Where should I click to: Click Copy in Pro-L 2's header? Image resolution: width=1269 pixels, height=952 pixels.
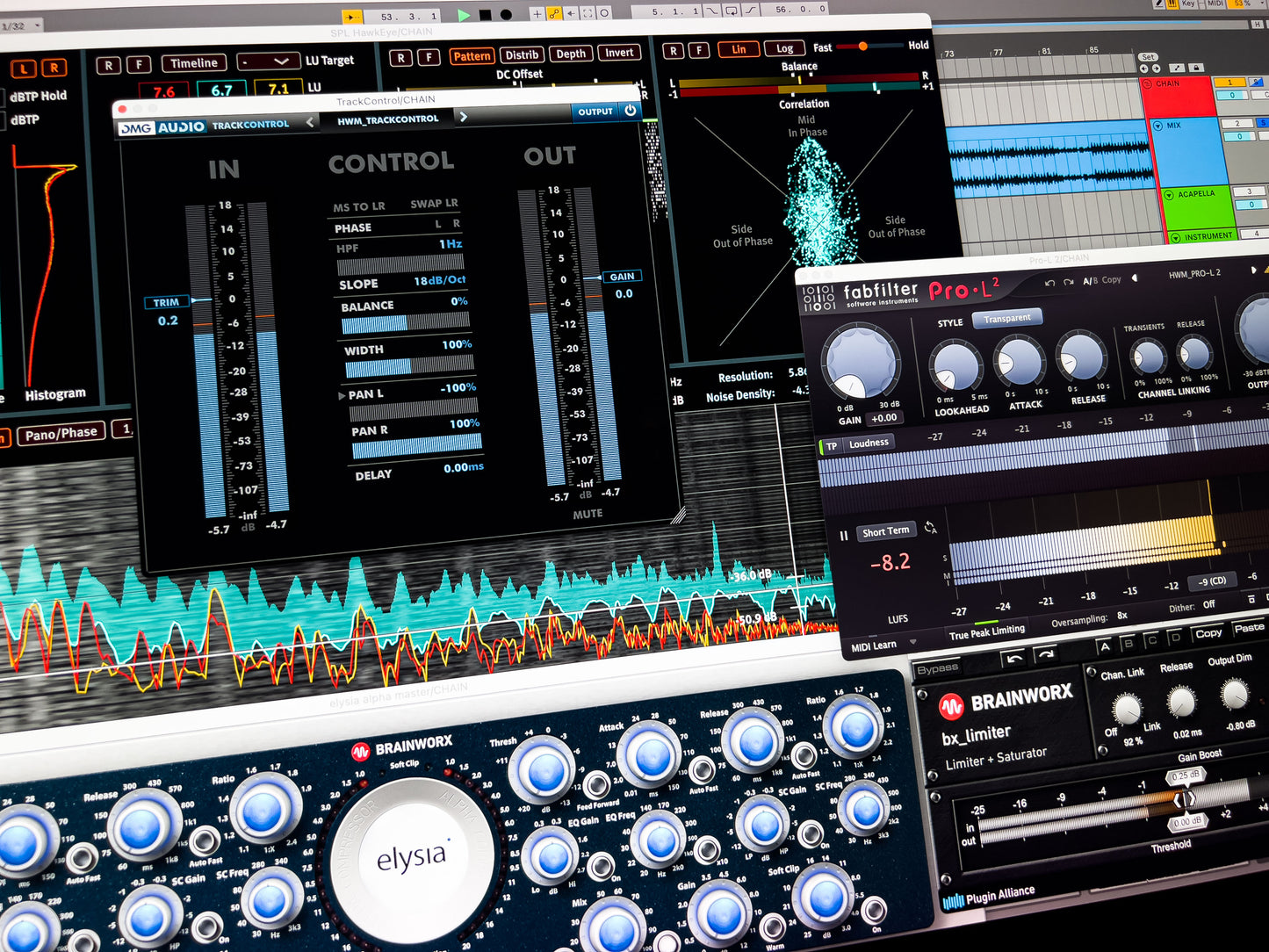(x=1111, y=280)
